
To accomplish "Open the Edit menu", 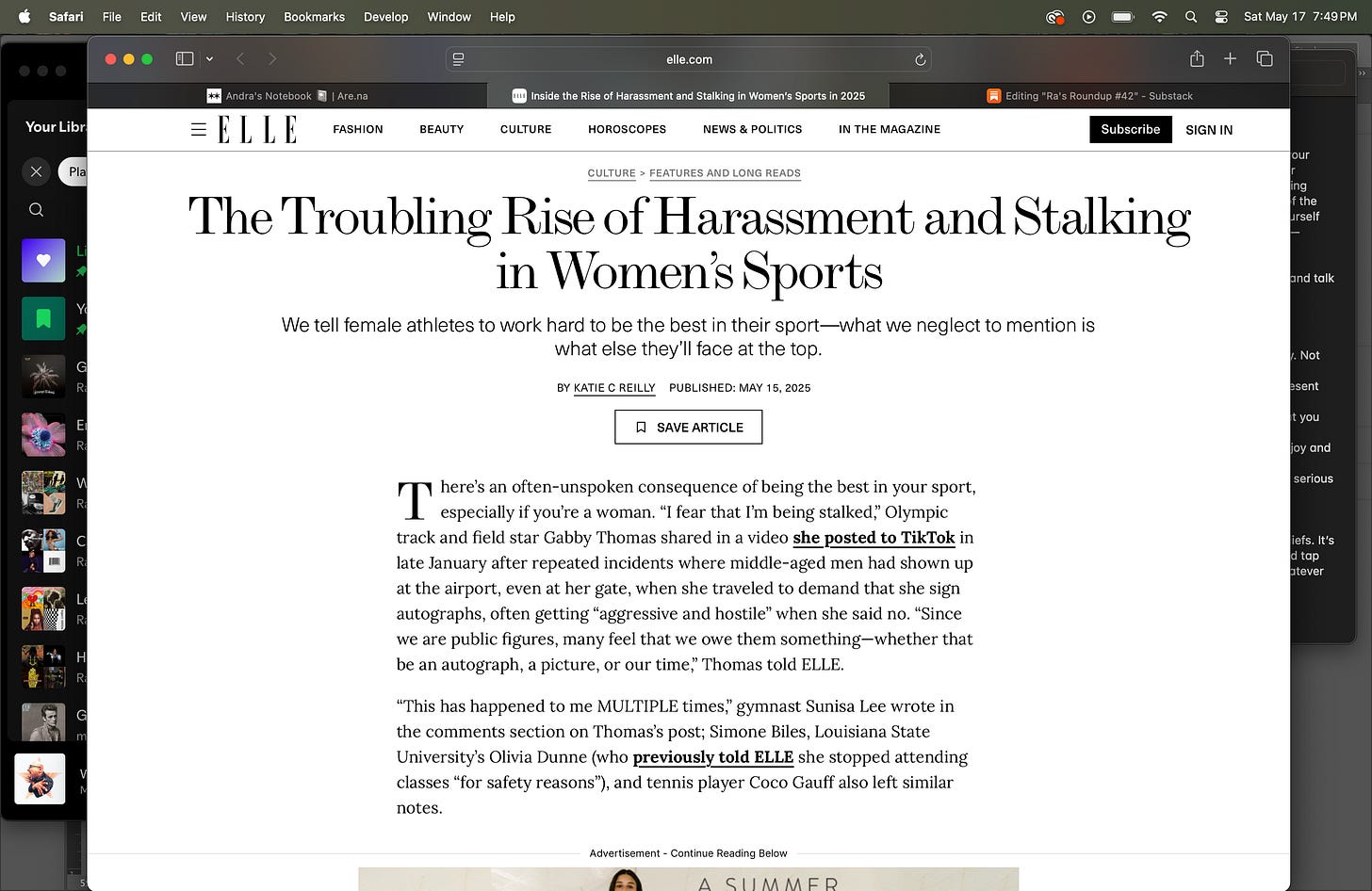I will click(x=151, y=17).
